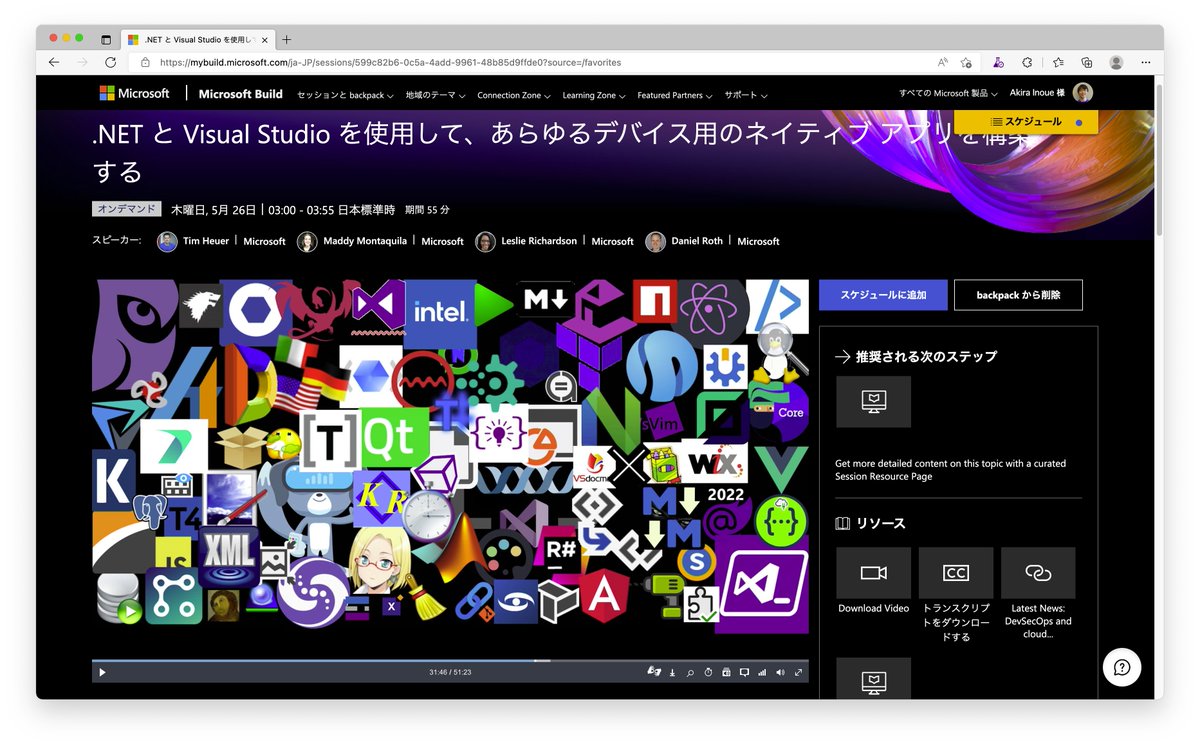Click the Download Video label
The image size is (1200, 747).
click(x=873, y=608)
